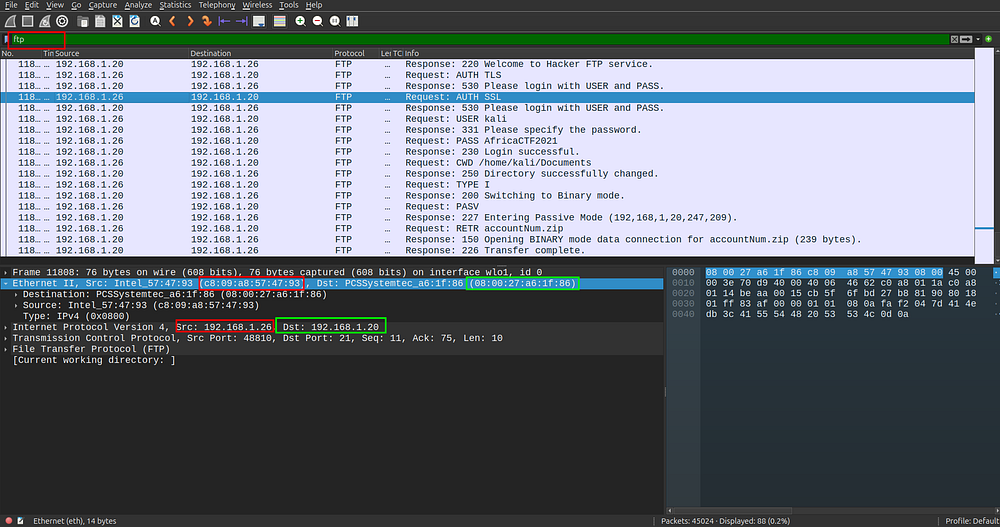Click the stop capture square icon
The width and height of the screenshot is (1000, 527).
pos(27,20)
